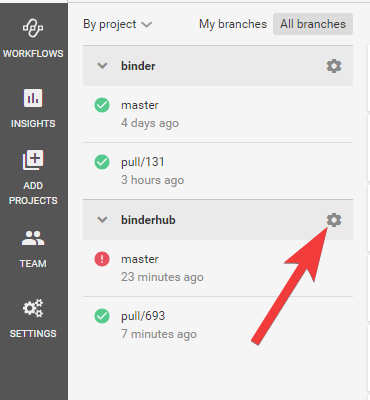
Task: Click green success icon for binder master
Action: pyautogui.click(x=102, y=105)
